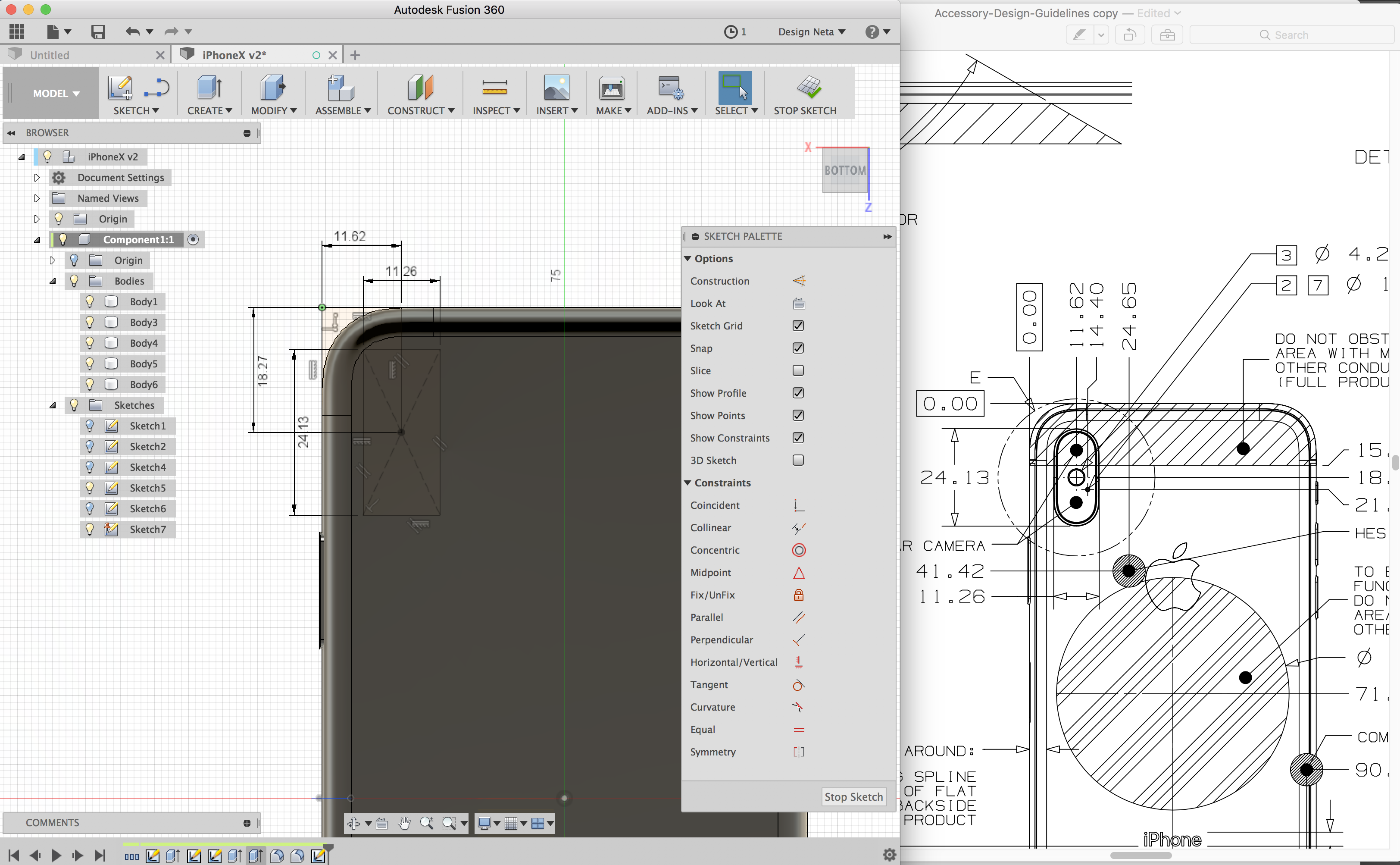
Task: Open the MODEL workspace dropdown
Action: [x=56, y=93]
